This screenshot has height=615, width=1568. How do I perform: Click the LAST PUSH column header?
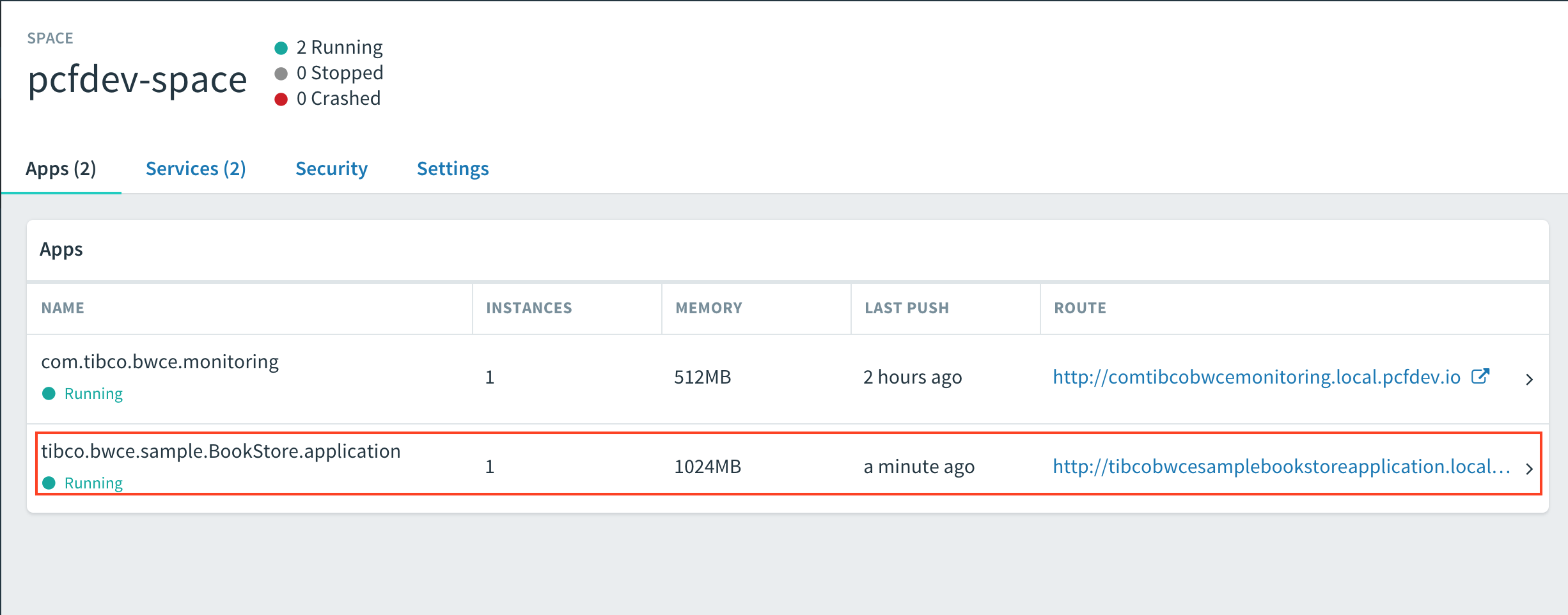point(907,308)
